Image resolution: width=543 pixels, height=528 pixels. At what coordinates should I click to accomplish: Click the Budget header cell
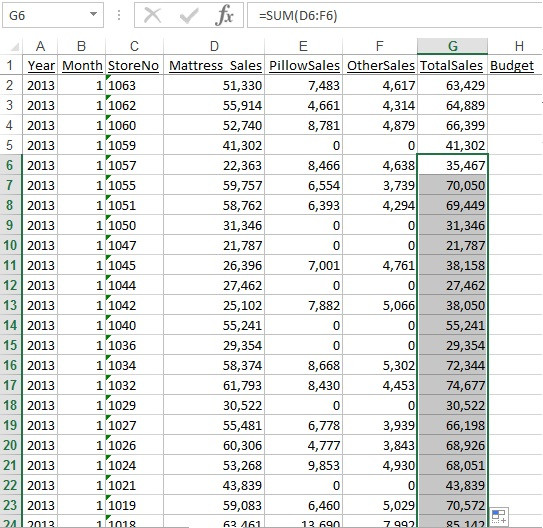pos(515,65)
